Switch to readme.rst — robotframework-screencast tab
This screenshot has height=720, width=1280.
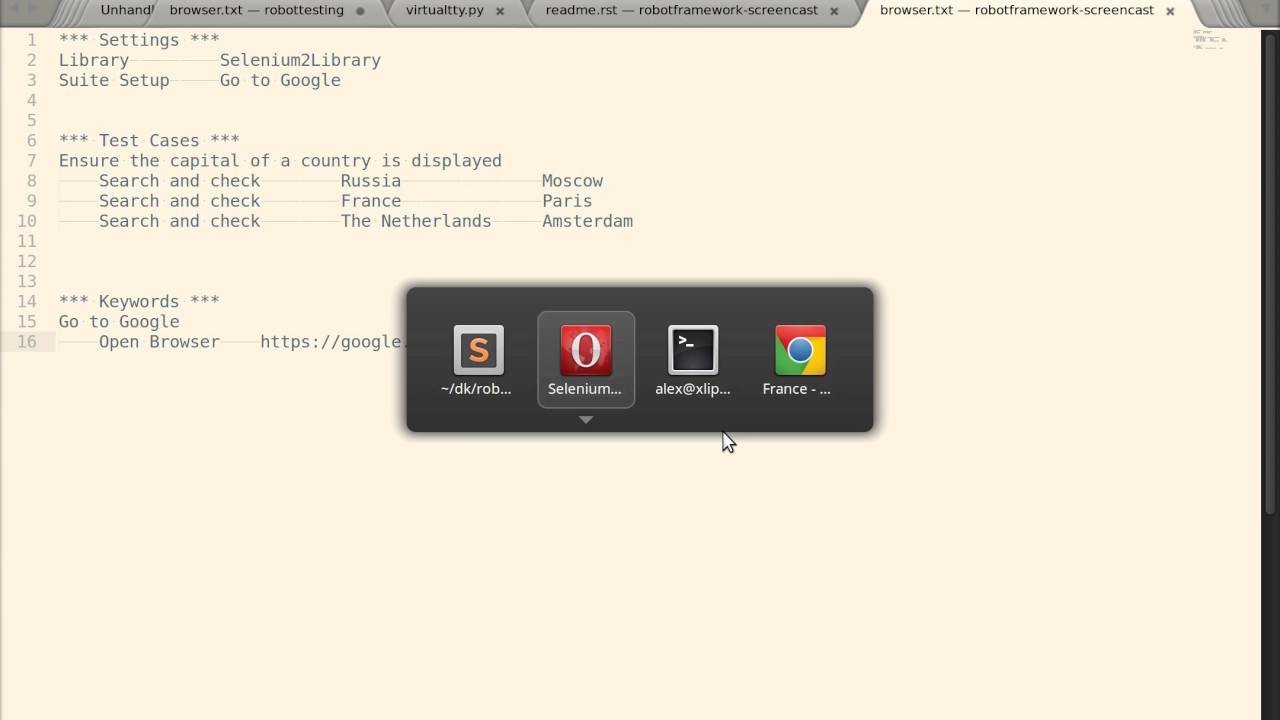click(x=681, y=10)
